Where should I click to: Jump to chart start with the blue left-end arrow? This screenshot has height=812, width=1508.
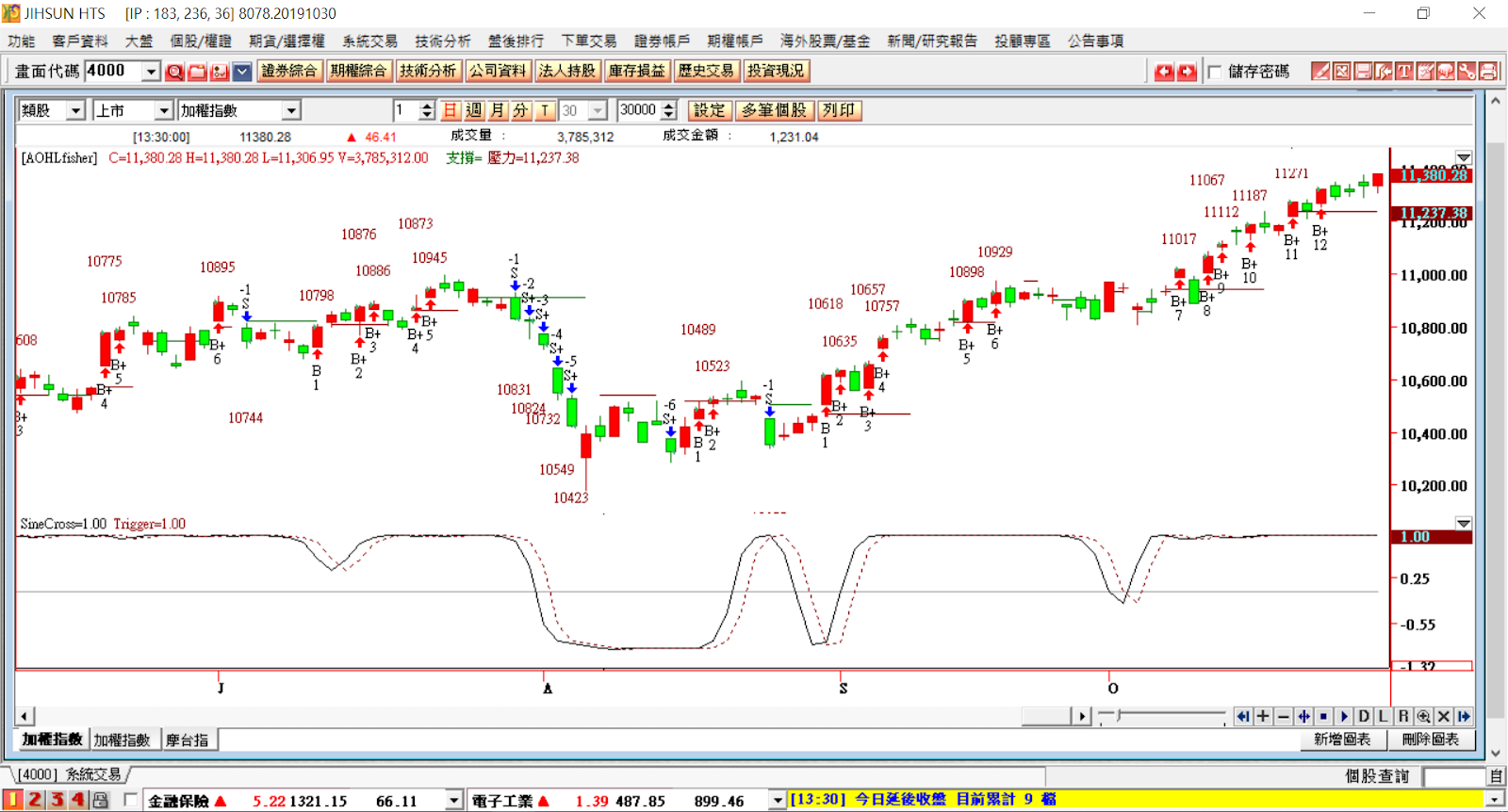click(1243, 717)
